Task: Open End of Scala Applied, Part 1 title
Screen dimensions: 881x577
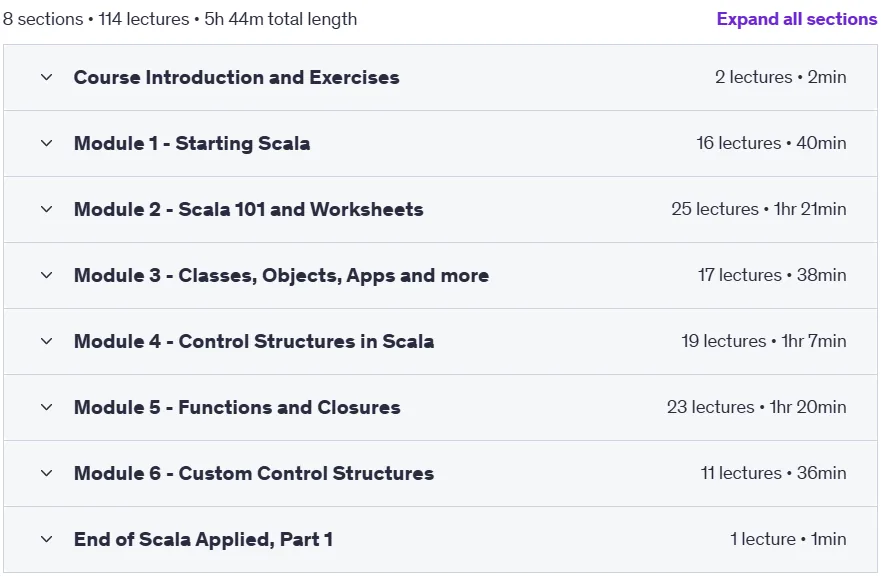Action: tap(203, 539)
